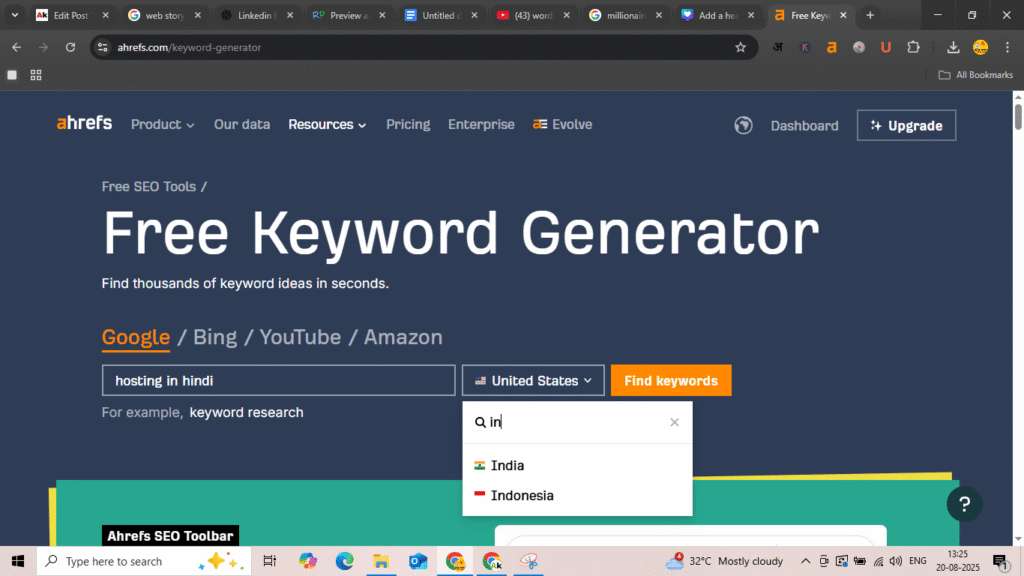Open Chrome three-dot menu
This screenshot has width=1024, height=576.
[x=1008, y=47]
